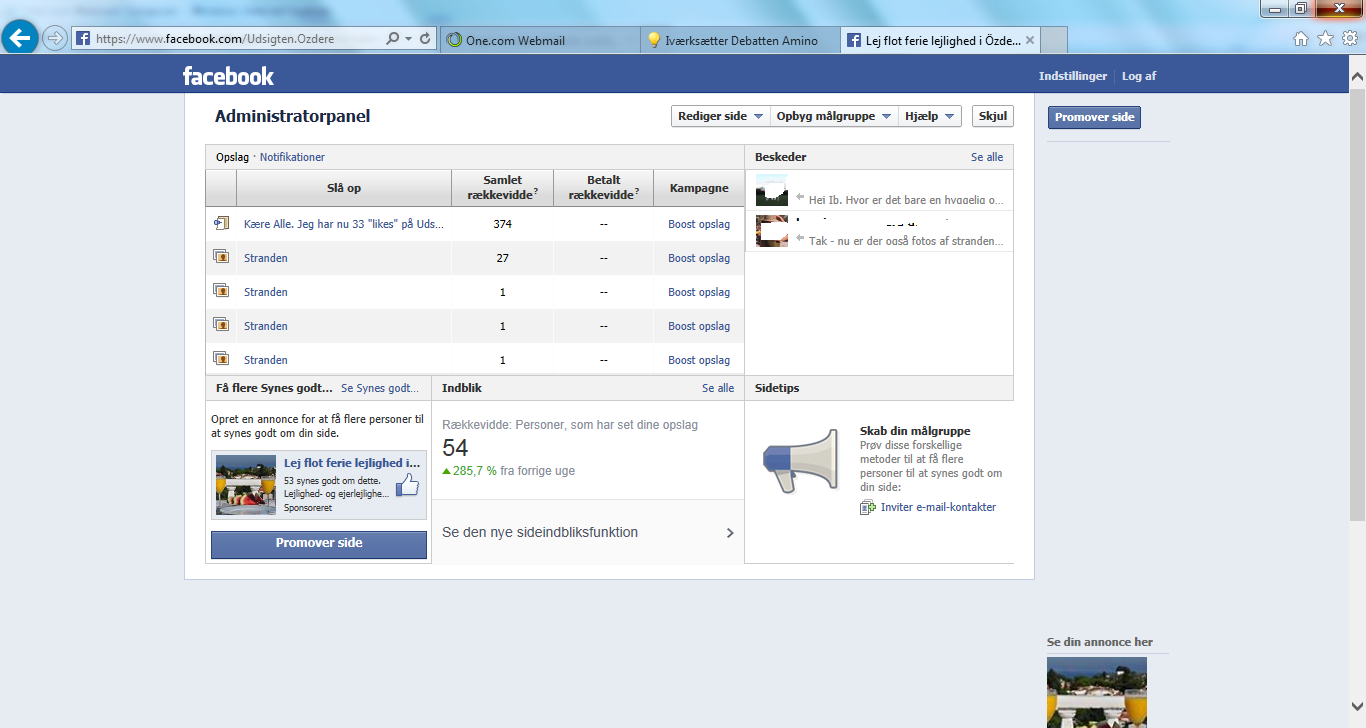Click the blue Promover side button at bottom left
The width and height of the screenshot is (1366, 728).
[x=319, y=543]
